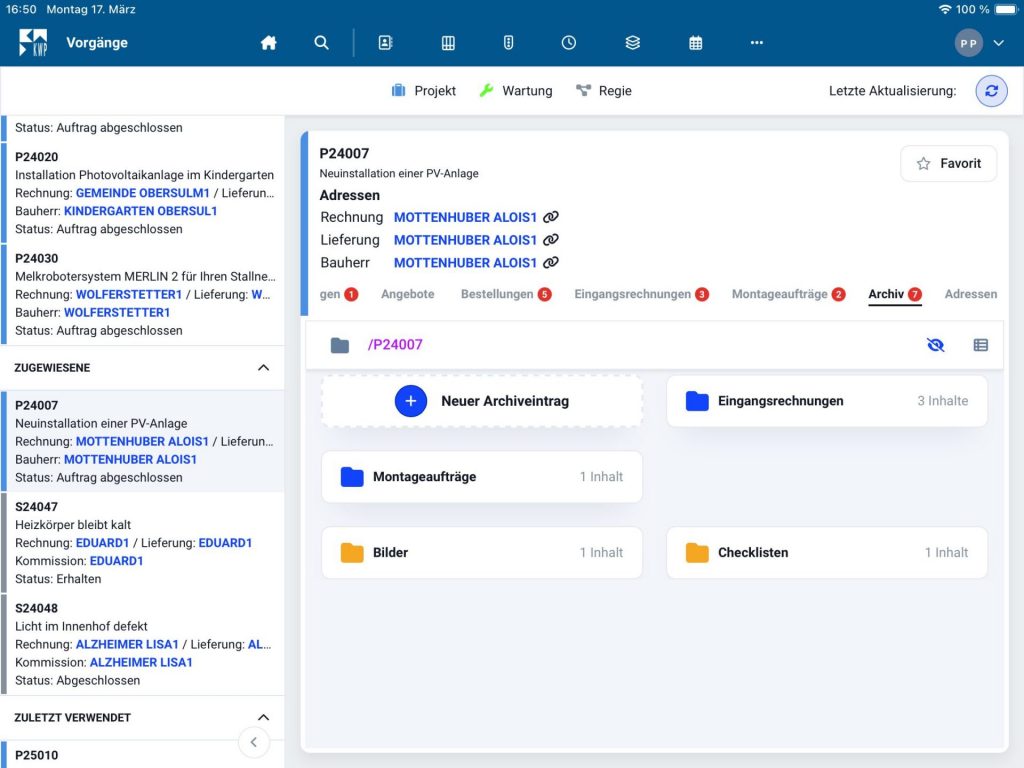Expand the user menu chevron
The width and height of the screenshot is (1024, 768).
coord(999,43)
